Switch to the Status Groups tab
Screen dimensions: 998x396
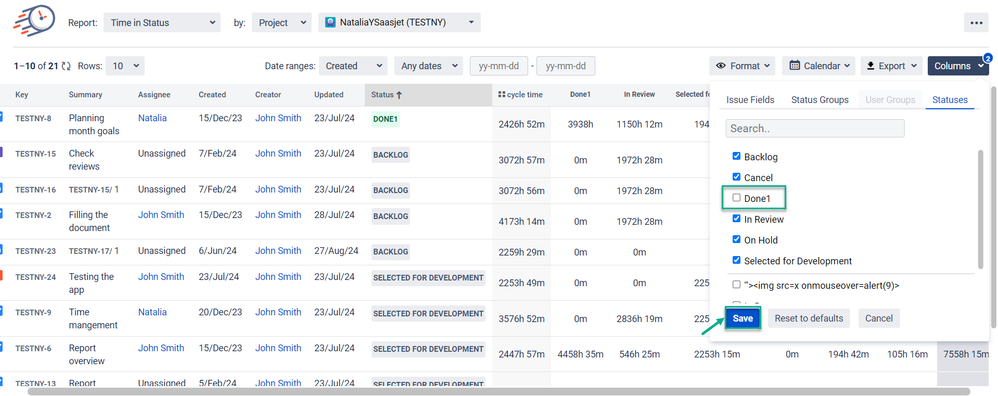(820, 100)
